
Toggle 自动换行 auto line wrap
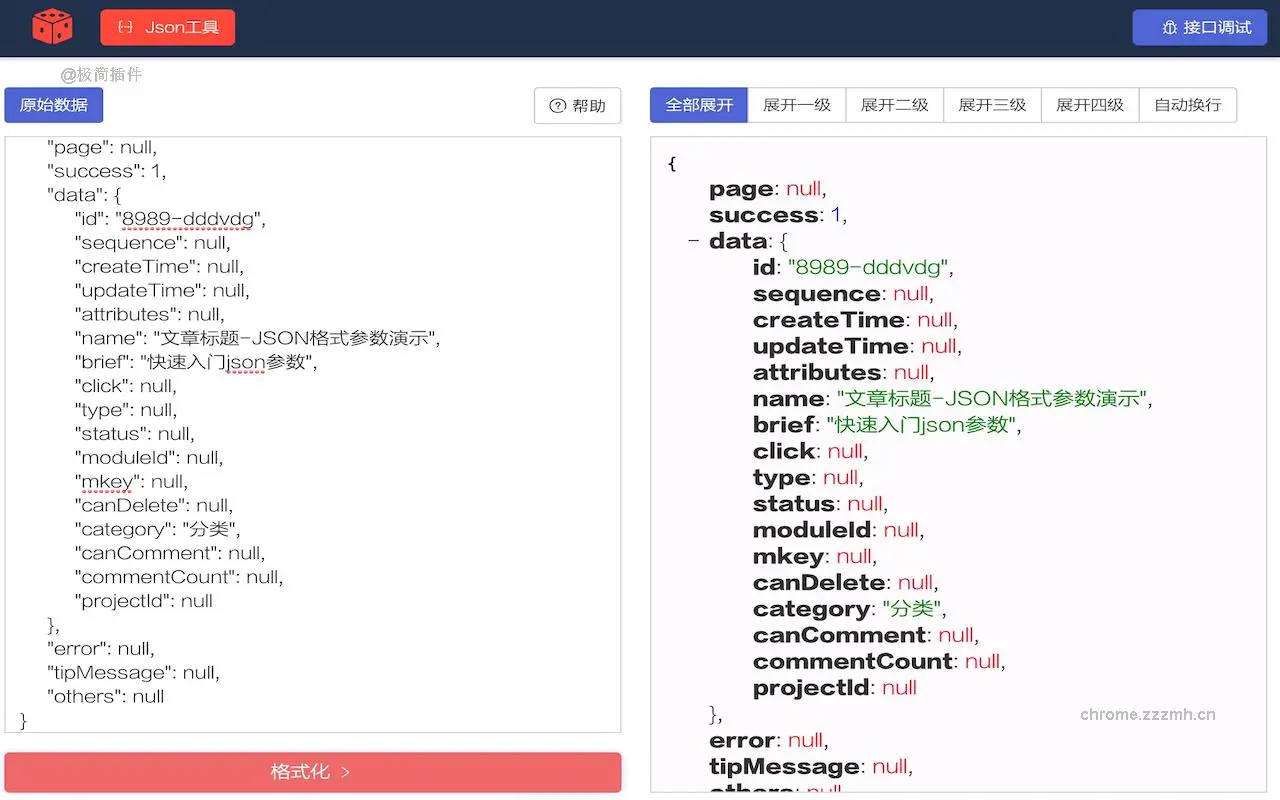[x=1187, y=104]
